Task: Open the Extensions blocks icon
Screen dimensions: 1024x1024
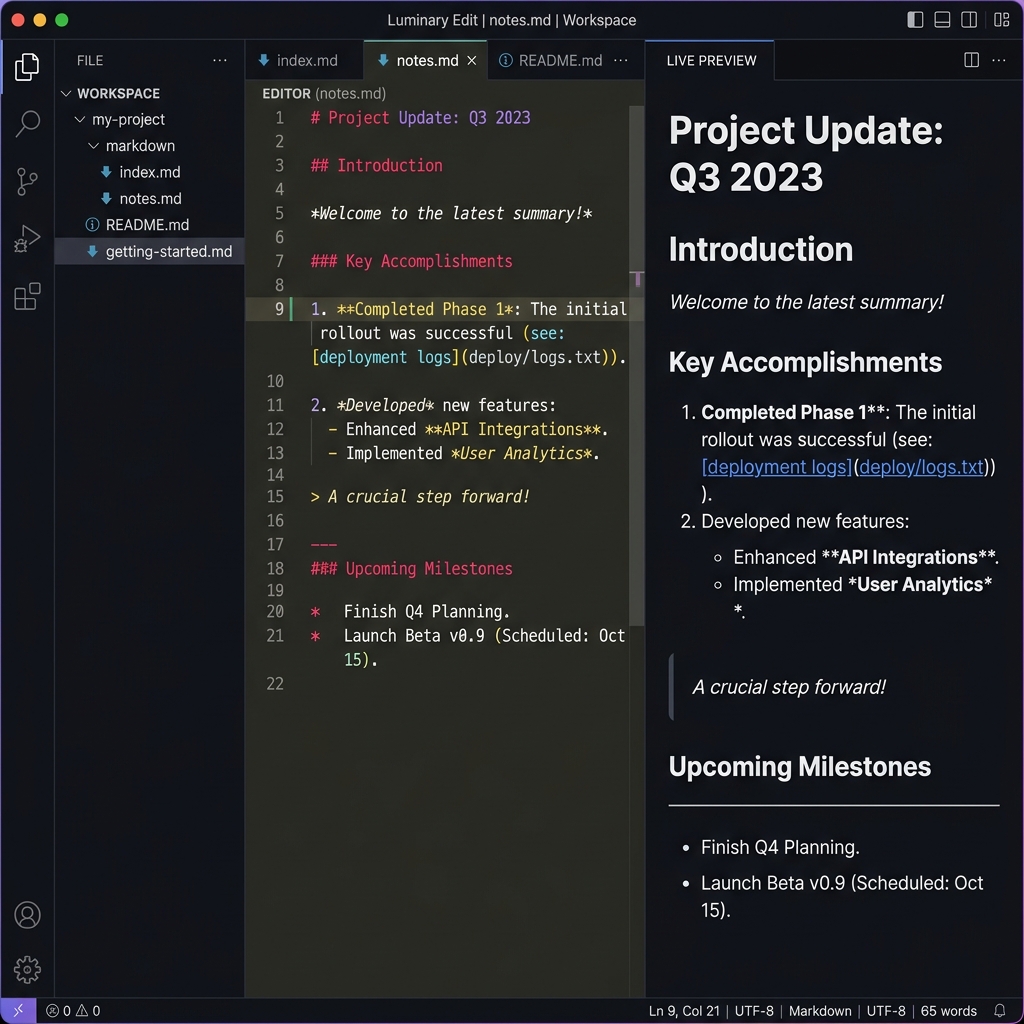Action: 27,296
